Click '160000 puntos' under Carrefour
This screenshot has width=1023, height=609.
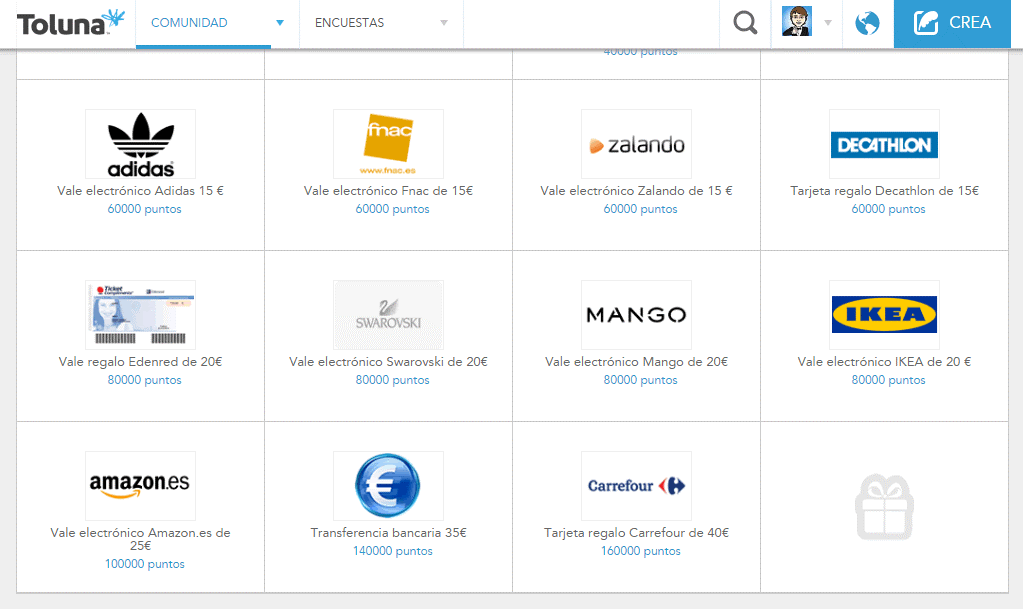click(x=640, y=551)
